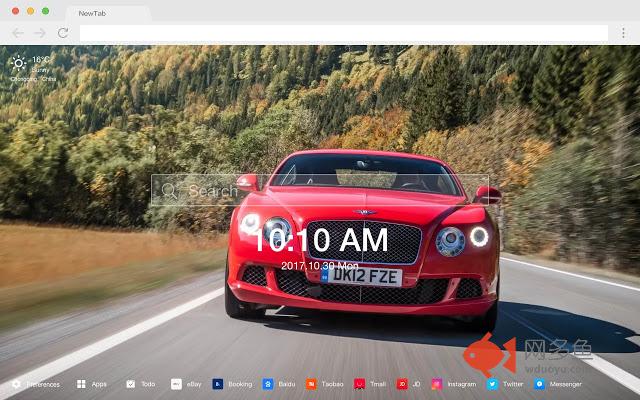
Task: Open Preferences gear icon in the bottom bar
Action: (16, 384)
